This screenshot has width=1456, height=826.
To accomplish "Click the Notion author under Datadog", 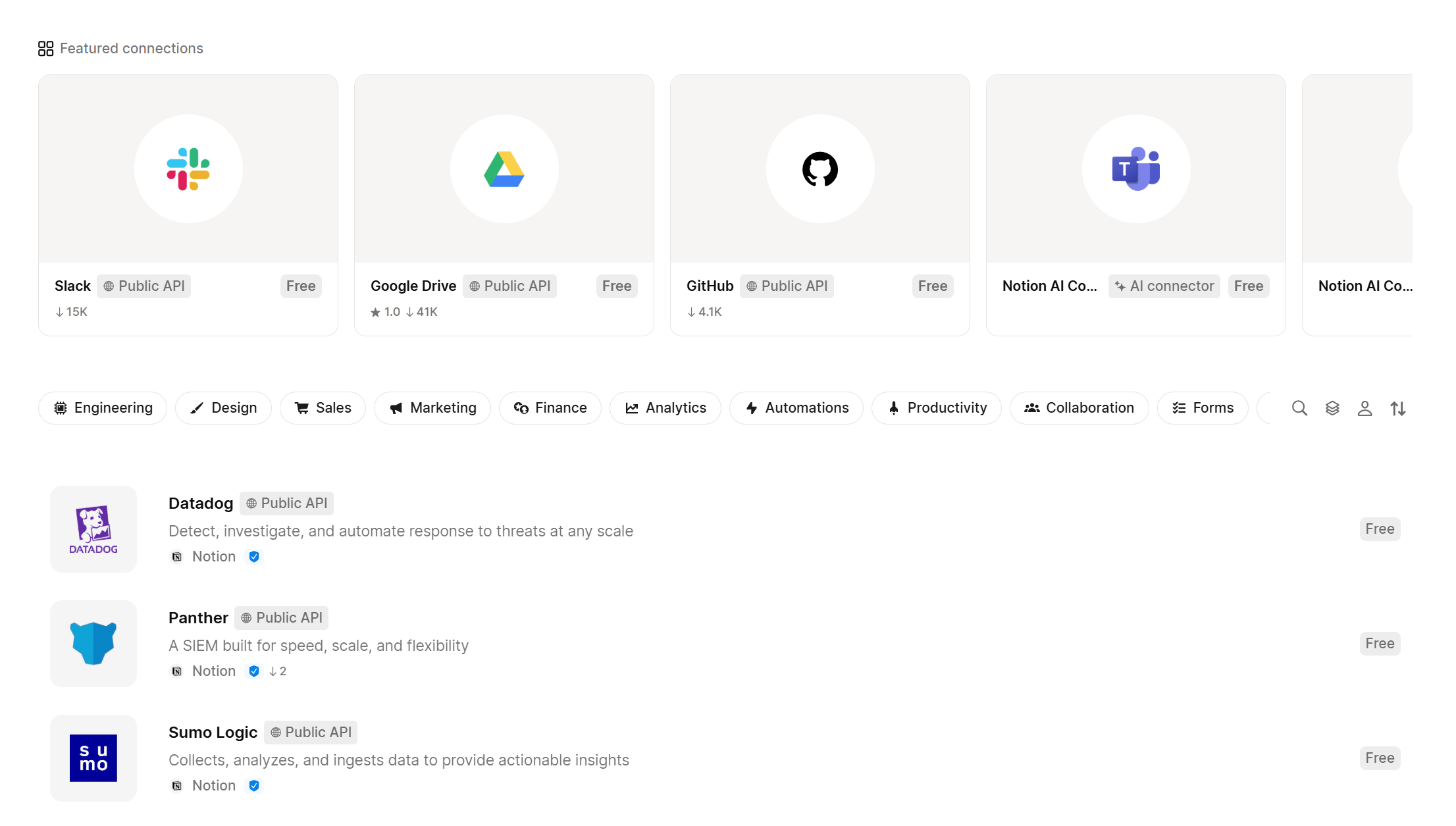I will [x=203, y=557].
